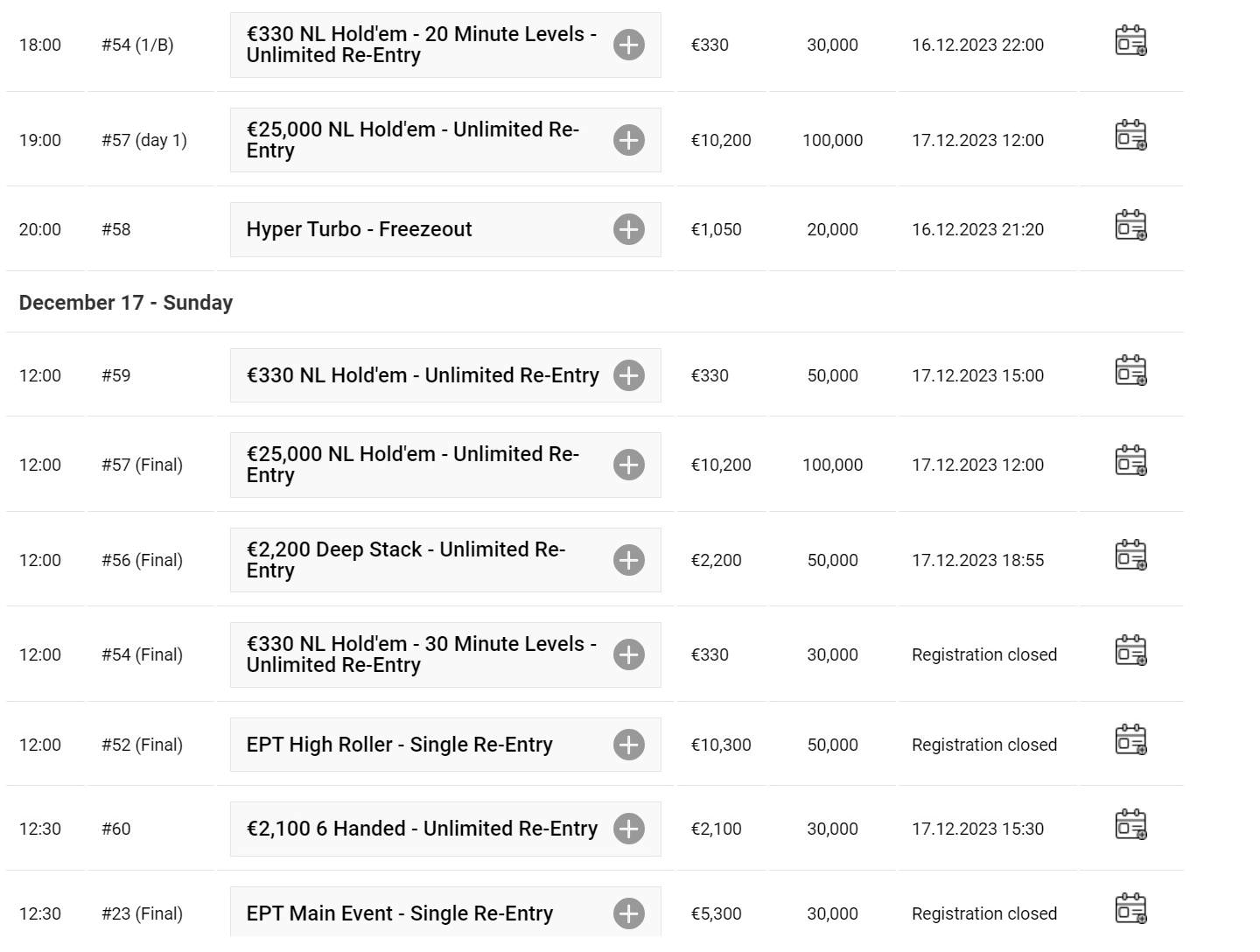
Task: Expand the #59 €330 NL Hold'em plus button
Action: (x=628, y=375)
